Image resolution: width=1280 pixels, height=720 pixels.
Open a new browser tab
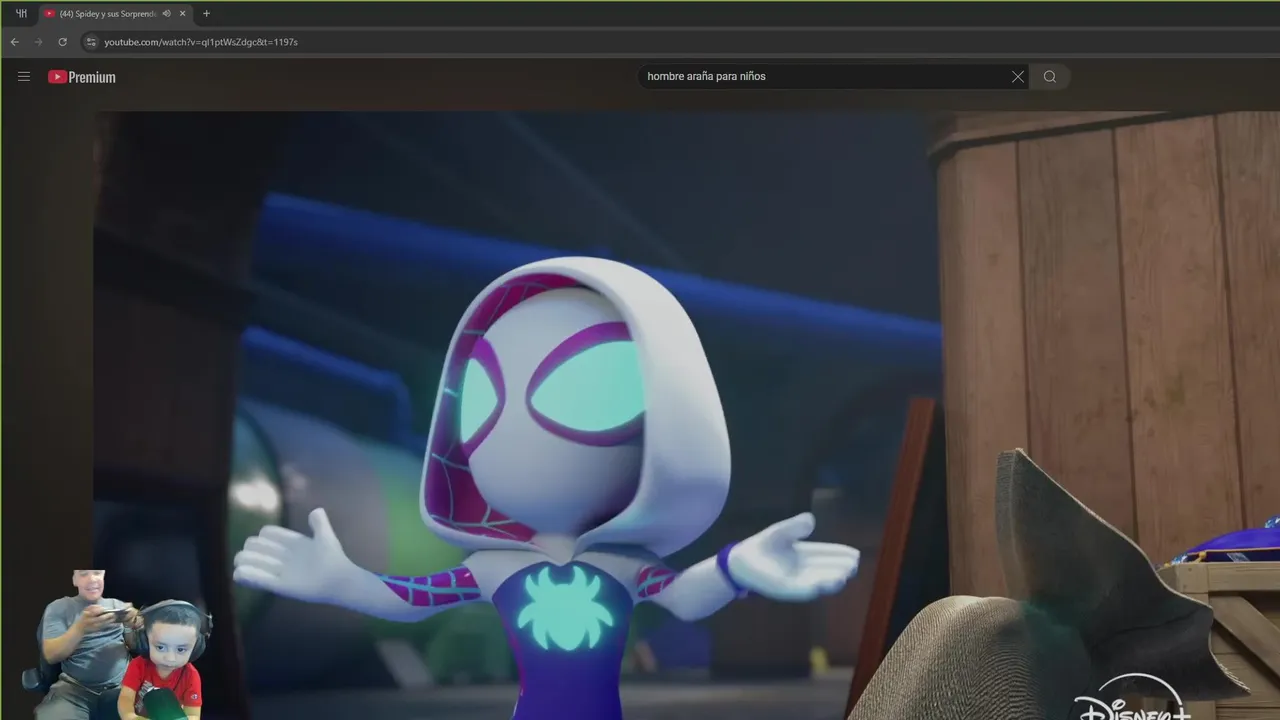(206, 14)
